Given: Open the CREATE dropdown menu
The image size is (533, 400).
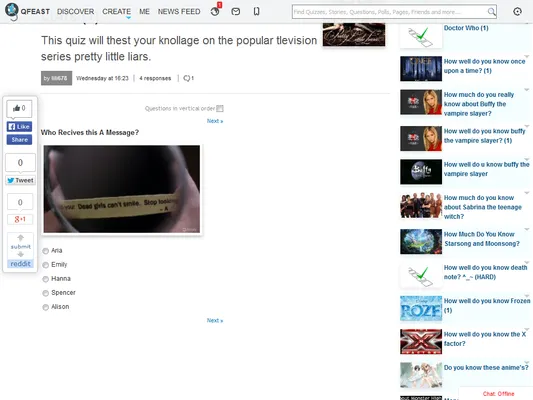Looking at the screenshot, I should tap(117, 12).
